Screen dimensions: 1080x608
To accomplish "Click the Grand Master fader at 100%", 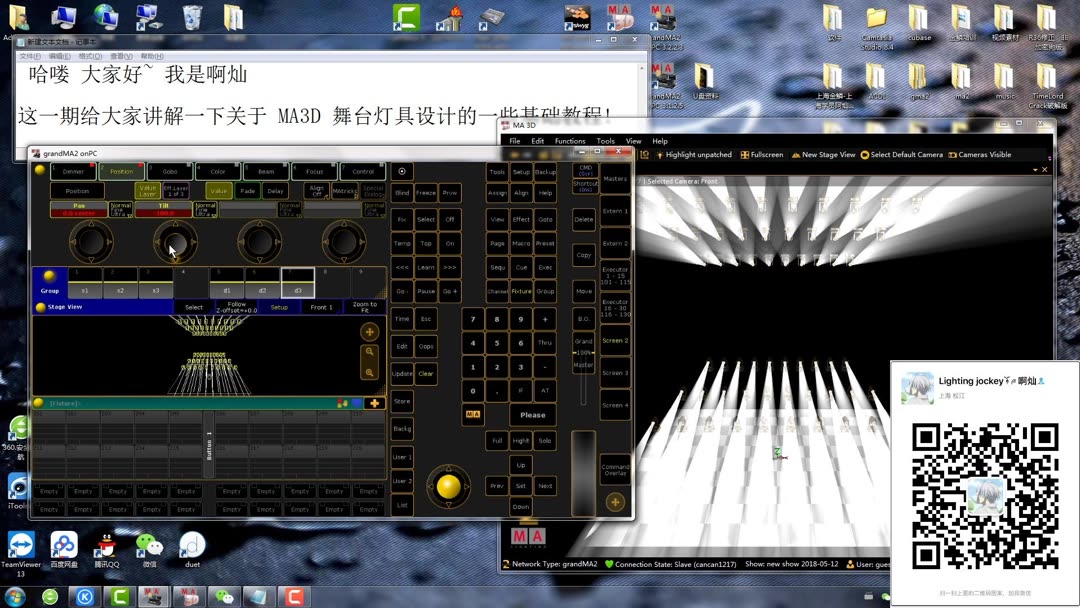I will pos(583,352).
